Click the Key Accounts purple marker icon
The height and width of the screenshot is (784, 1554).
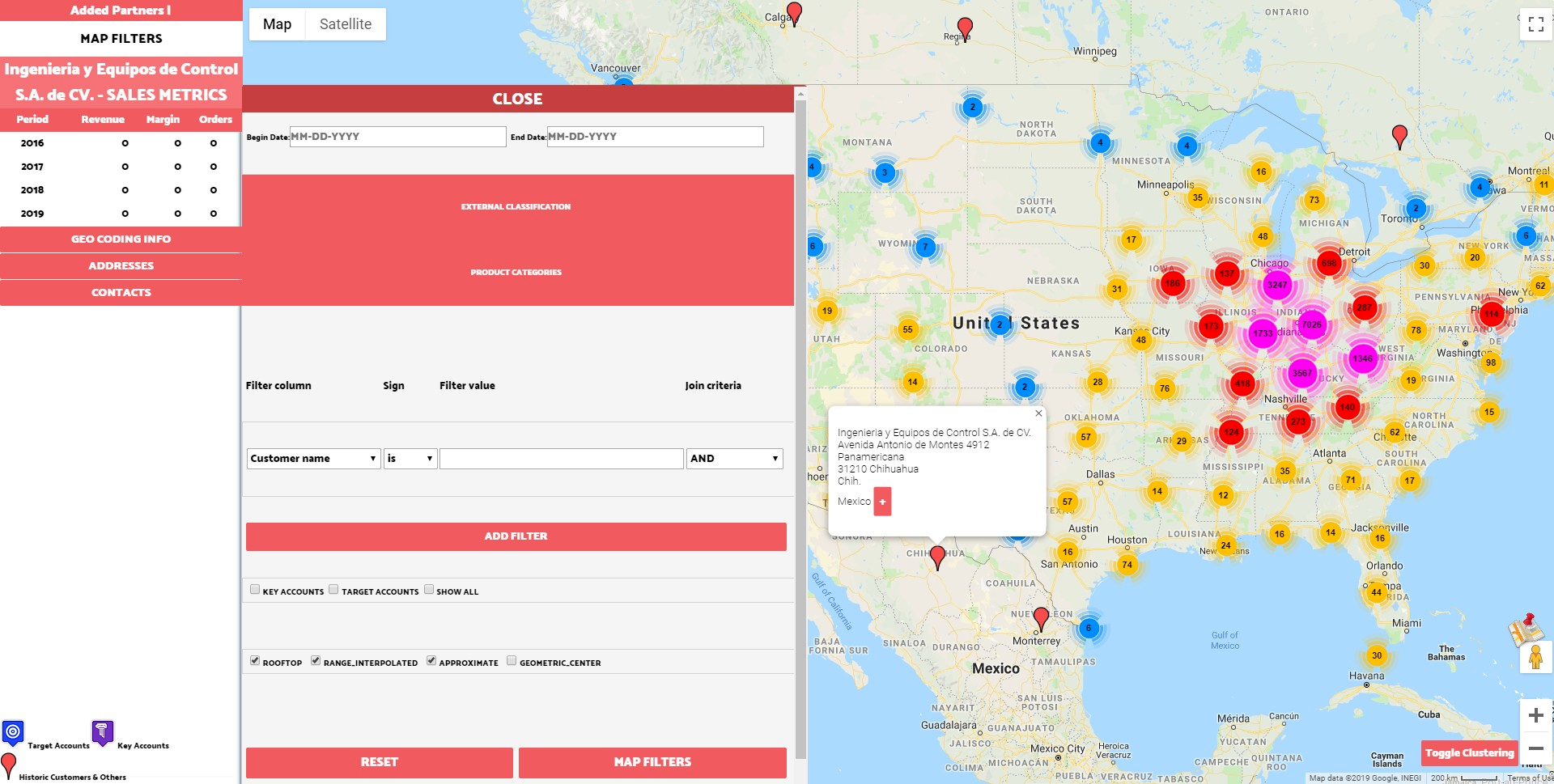click(102, 732)
